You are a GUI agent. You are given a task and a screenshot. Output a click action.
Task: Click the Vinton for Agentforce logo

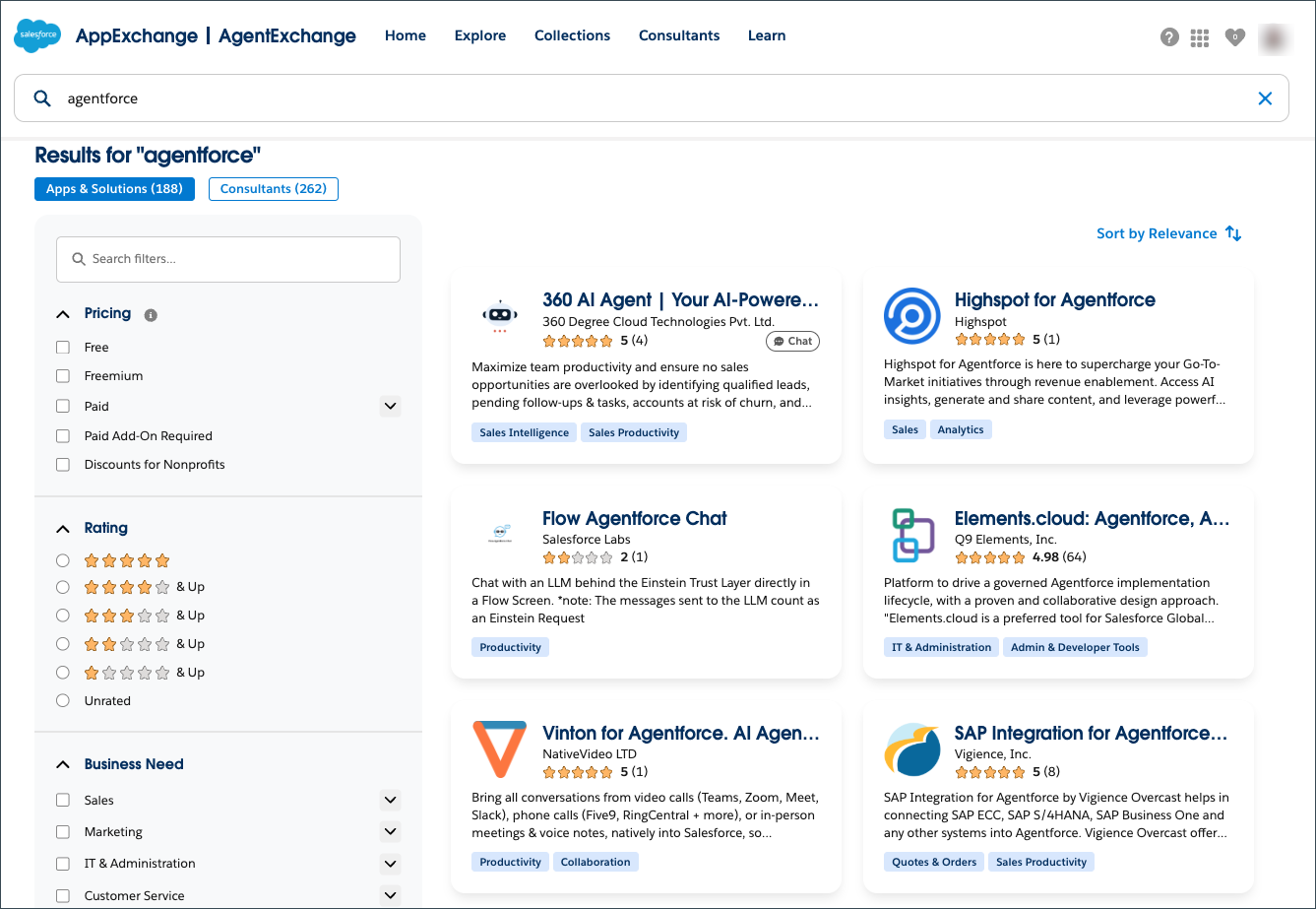(499, 748)
